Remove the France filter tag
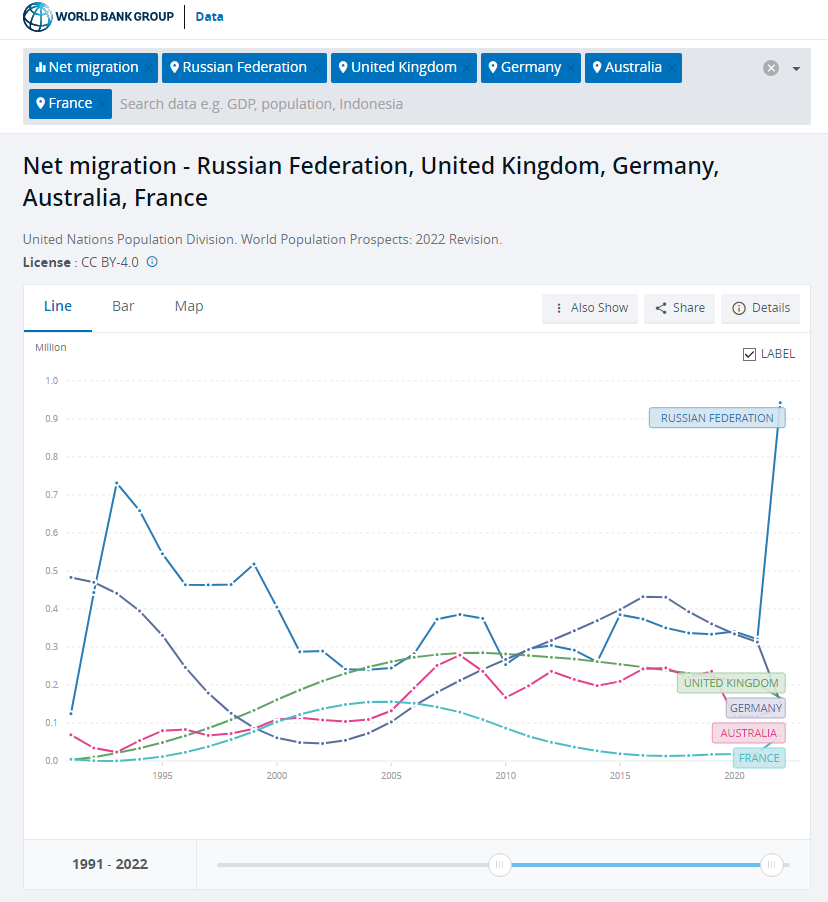 [102, 104]
